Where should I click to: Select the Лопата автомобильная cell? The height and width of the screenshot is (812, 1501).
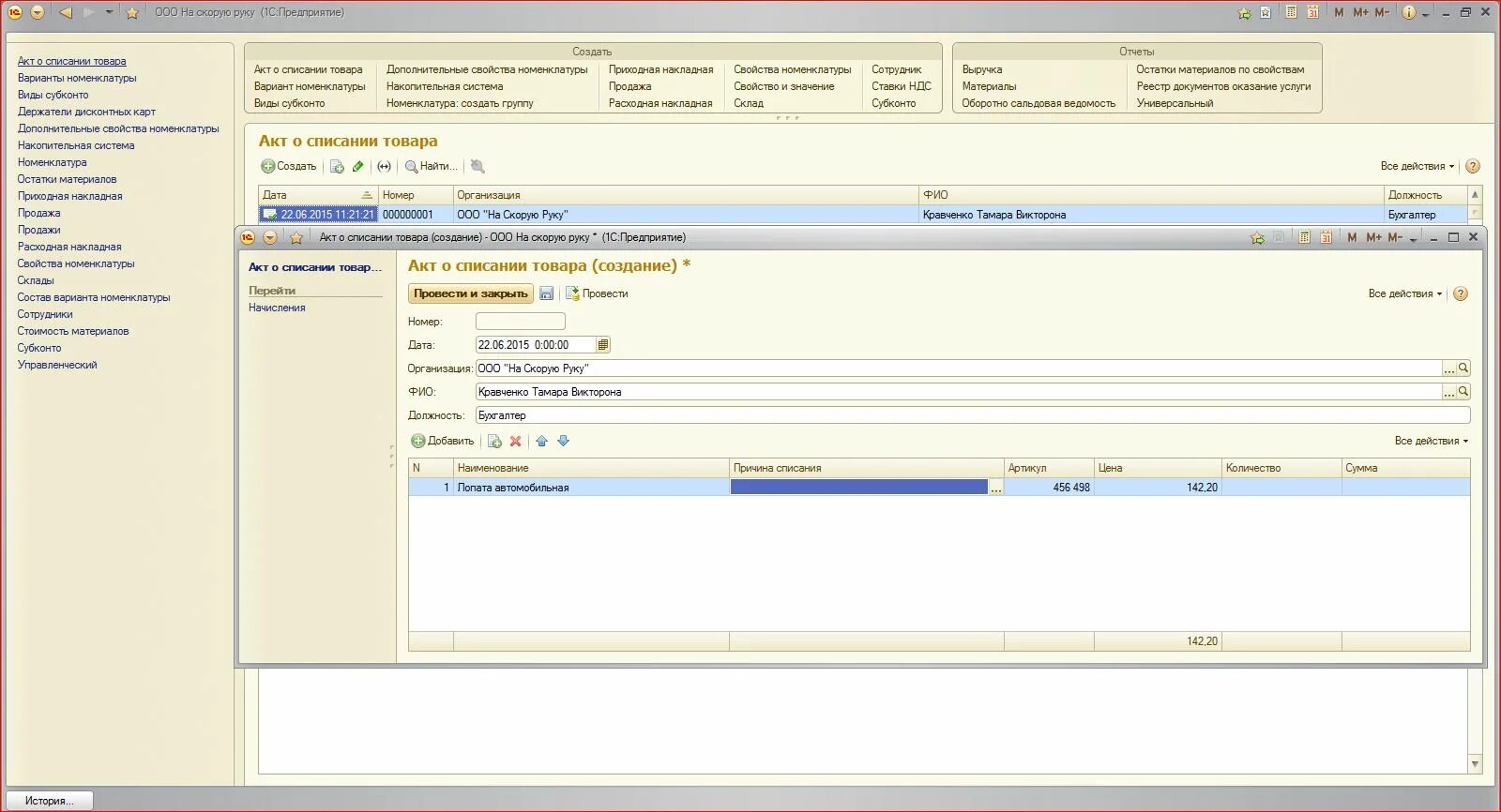[591, 488]
